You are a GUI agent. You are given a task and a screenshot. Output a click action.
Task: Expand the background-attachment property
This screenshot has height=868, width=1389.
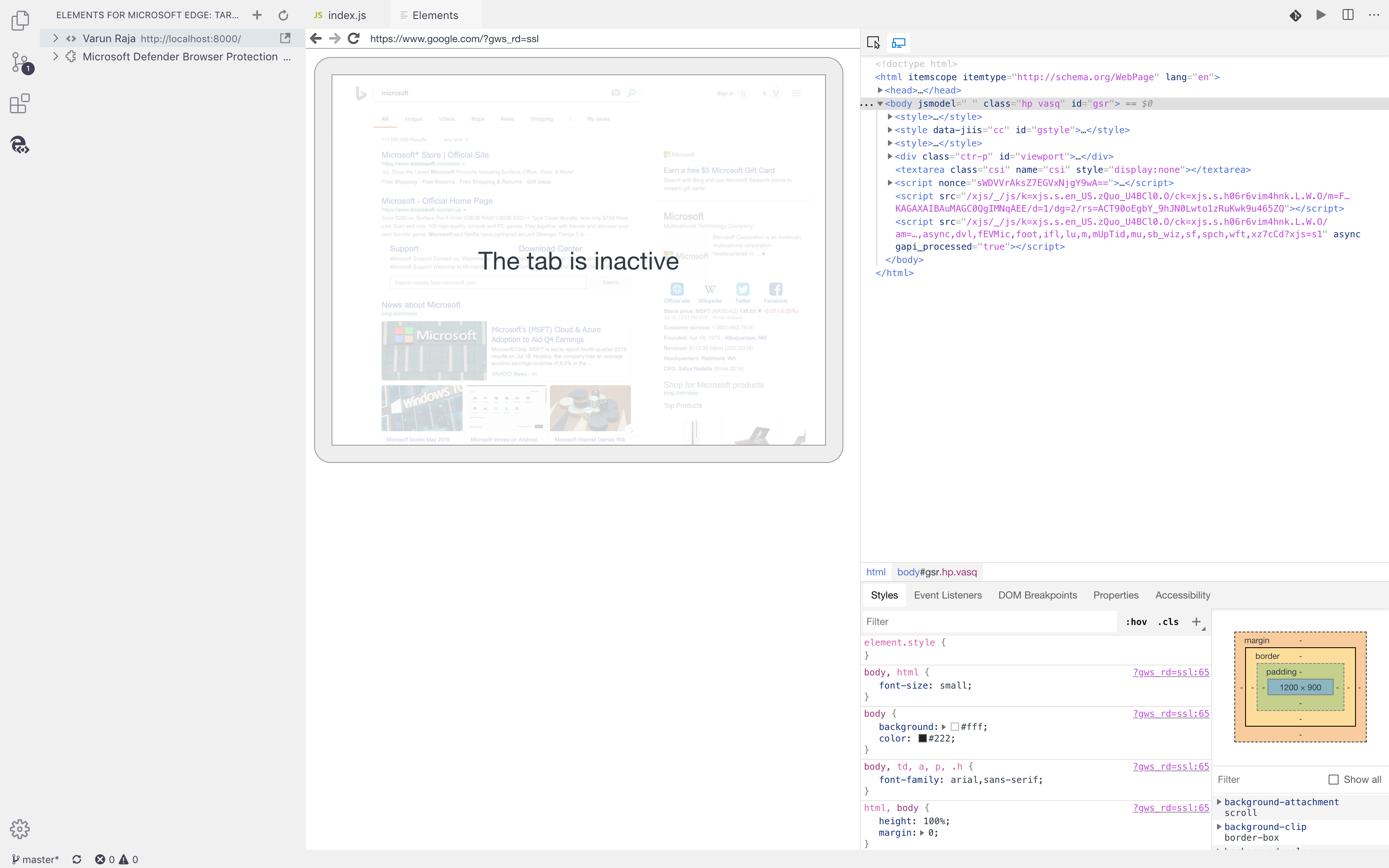coord(1220,801)
